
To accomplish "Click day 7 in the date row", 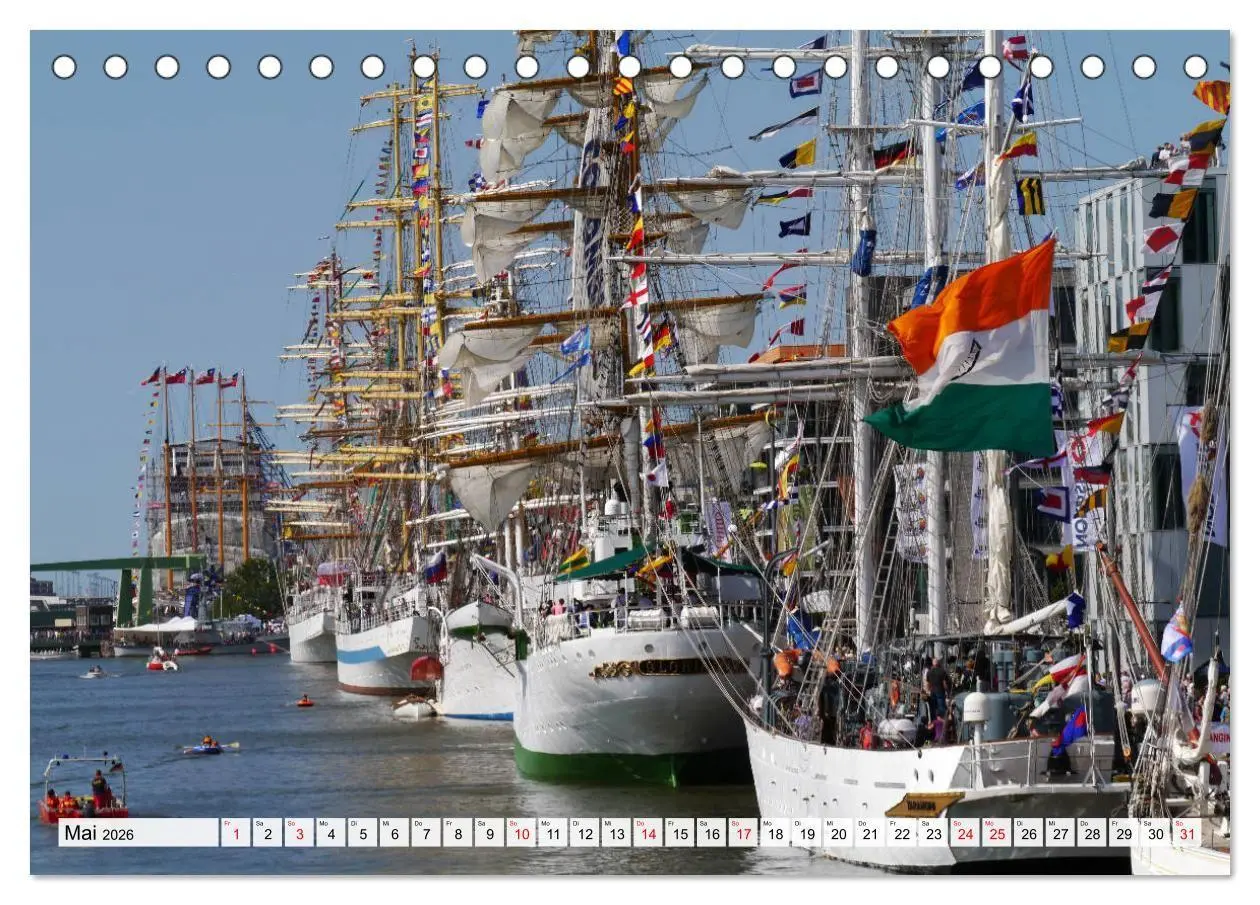I will (x=426, y=833).
